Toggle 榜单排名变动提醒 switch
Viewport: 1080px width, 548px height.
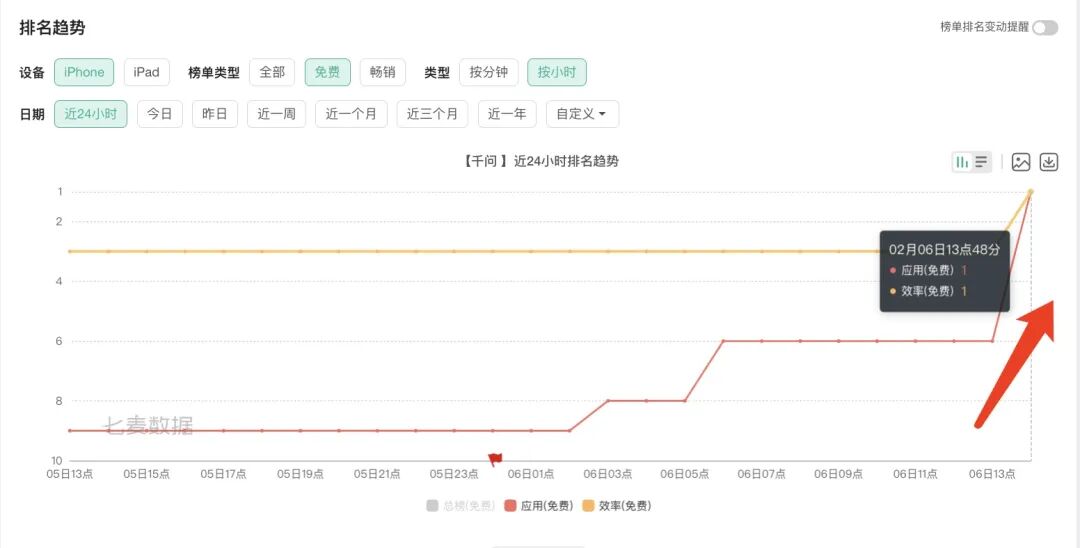[1045, 28]
